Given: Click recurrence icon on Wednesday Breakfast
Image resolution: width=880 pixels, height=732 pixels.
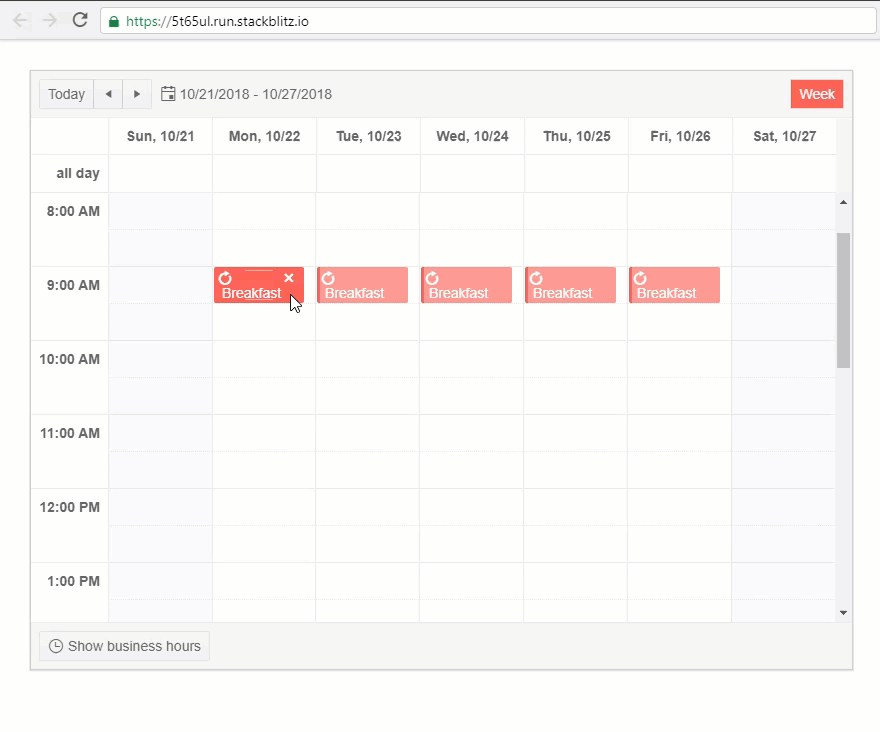Looking at the screenshot, I should point(432,278).
